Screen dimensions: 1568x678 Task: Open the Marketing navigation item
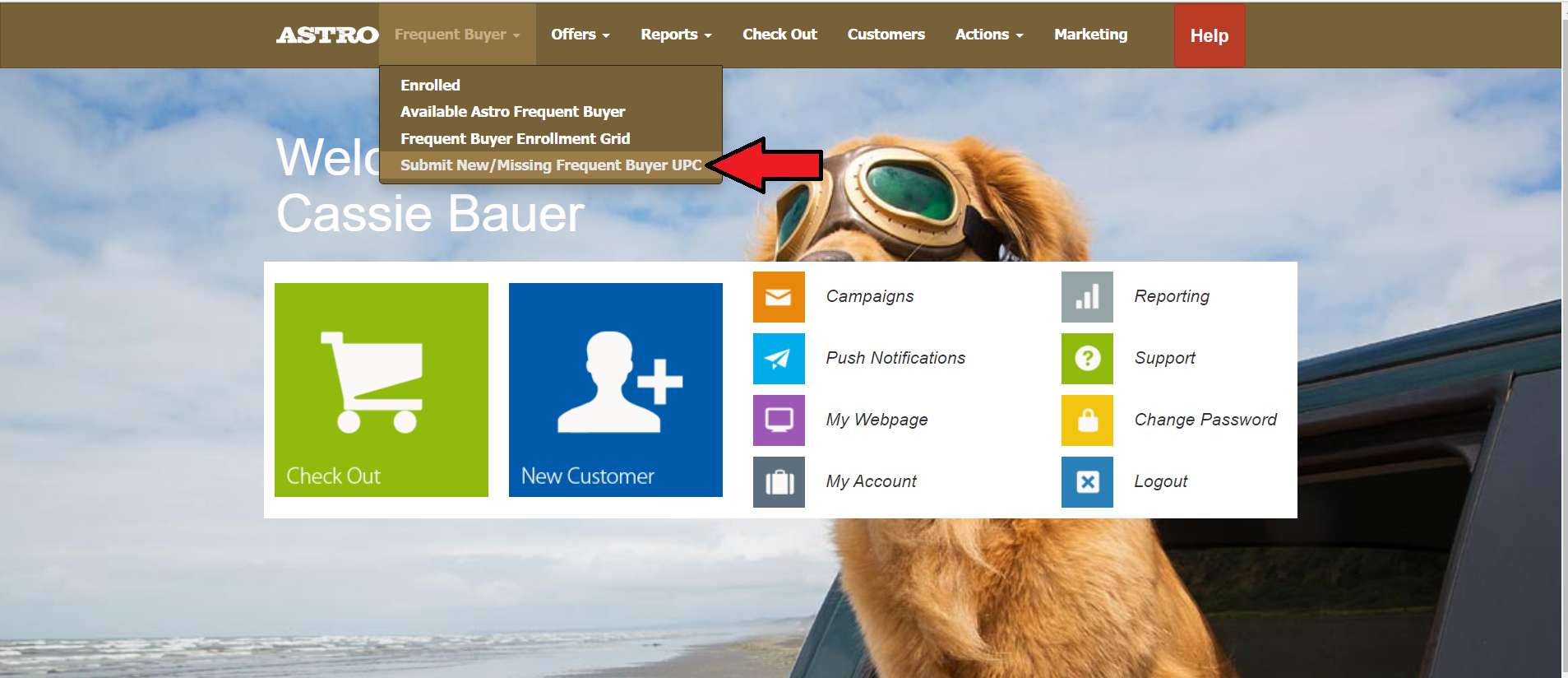point(1091,35)
